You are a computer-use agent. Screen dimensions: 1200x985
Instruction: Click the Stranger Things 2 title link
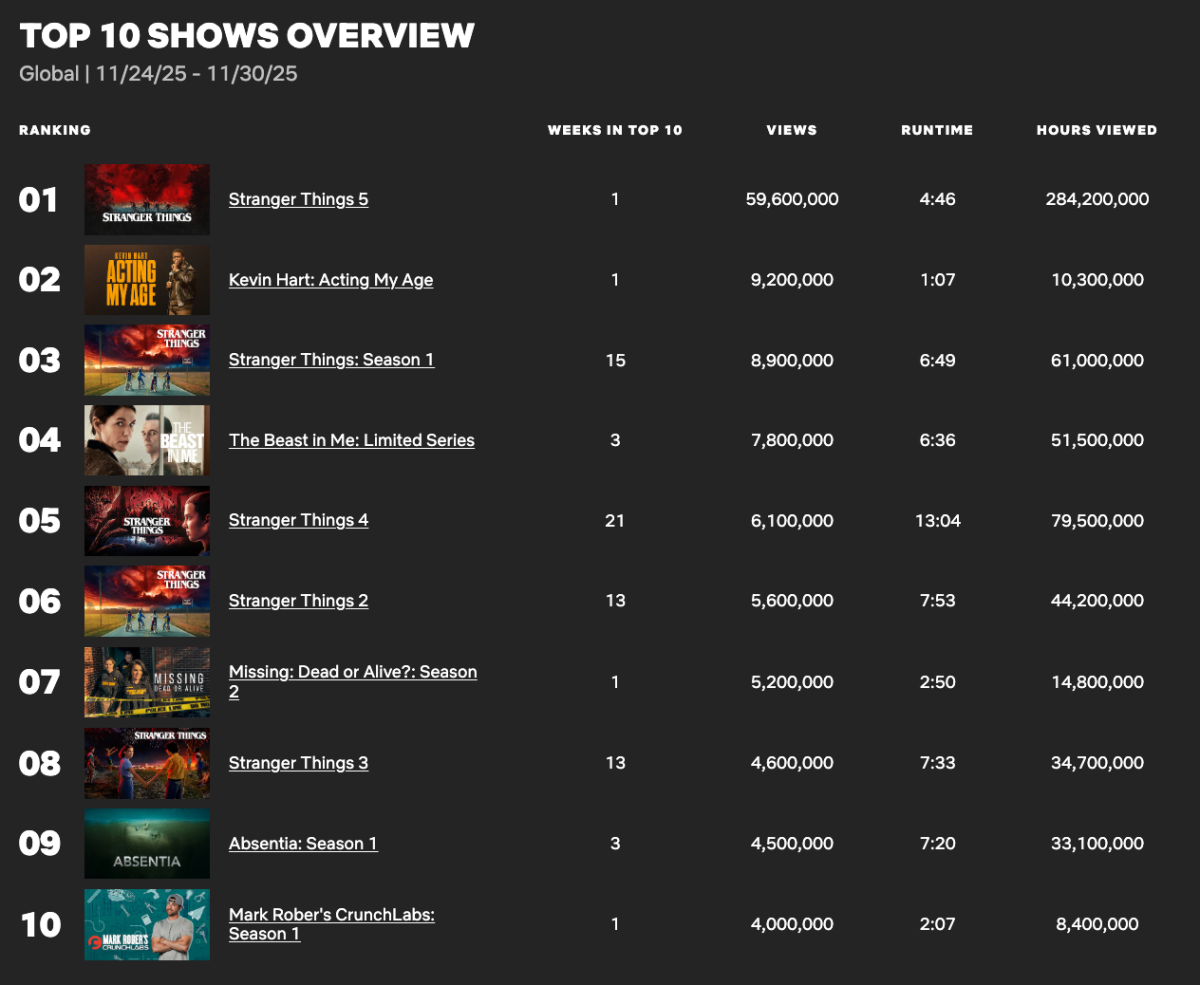pos(298,601)
